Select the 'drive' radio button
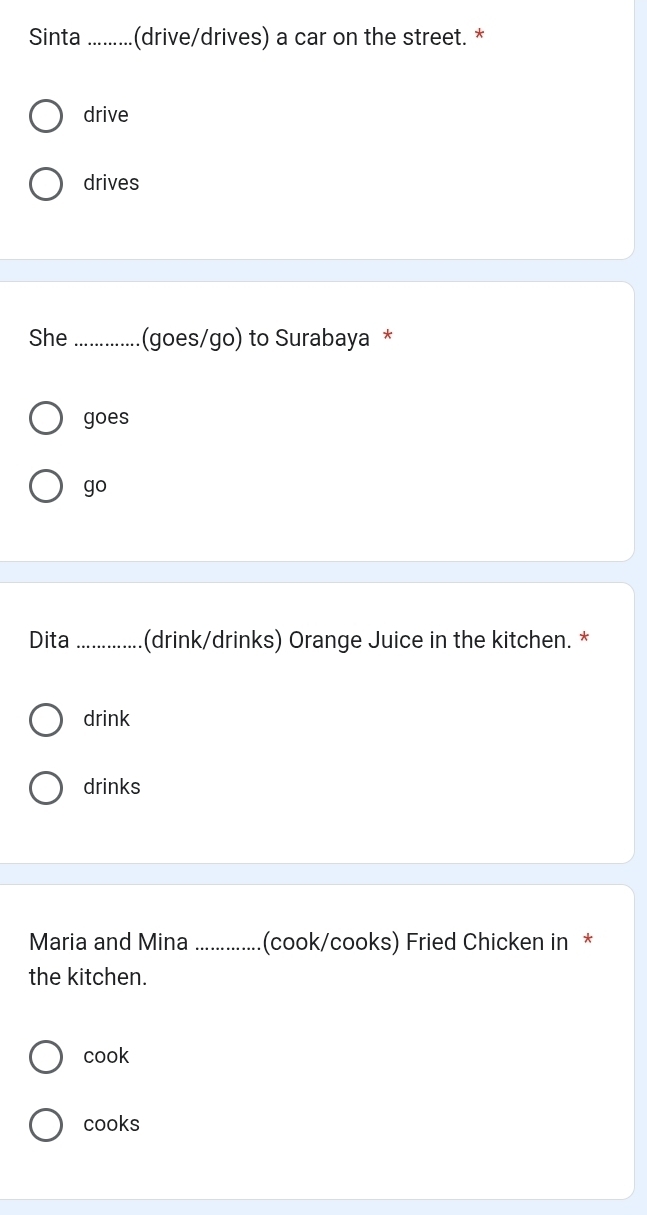The height and width of the screenshot is (1215, 647). coord(46,116)
